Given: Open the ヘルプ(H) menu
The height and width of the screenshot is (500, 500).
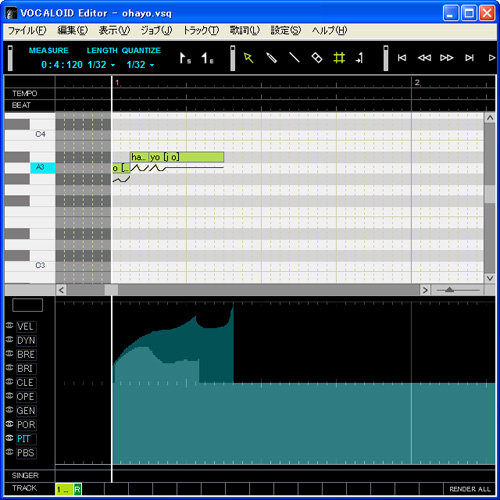Looking at the screenshot, I should (x=329, y=31).
